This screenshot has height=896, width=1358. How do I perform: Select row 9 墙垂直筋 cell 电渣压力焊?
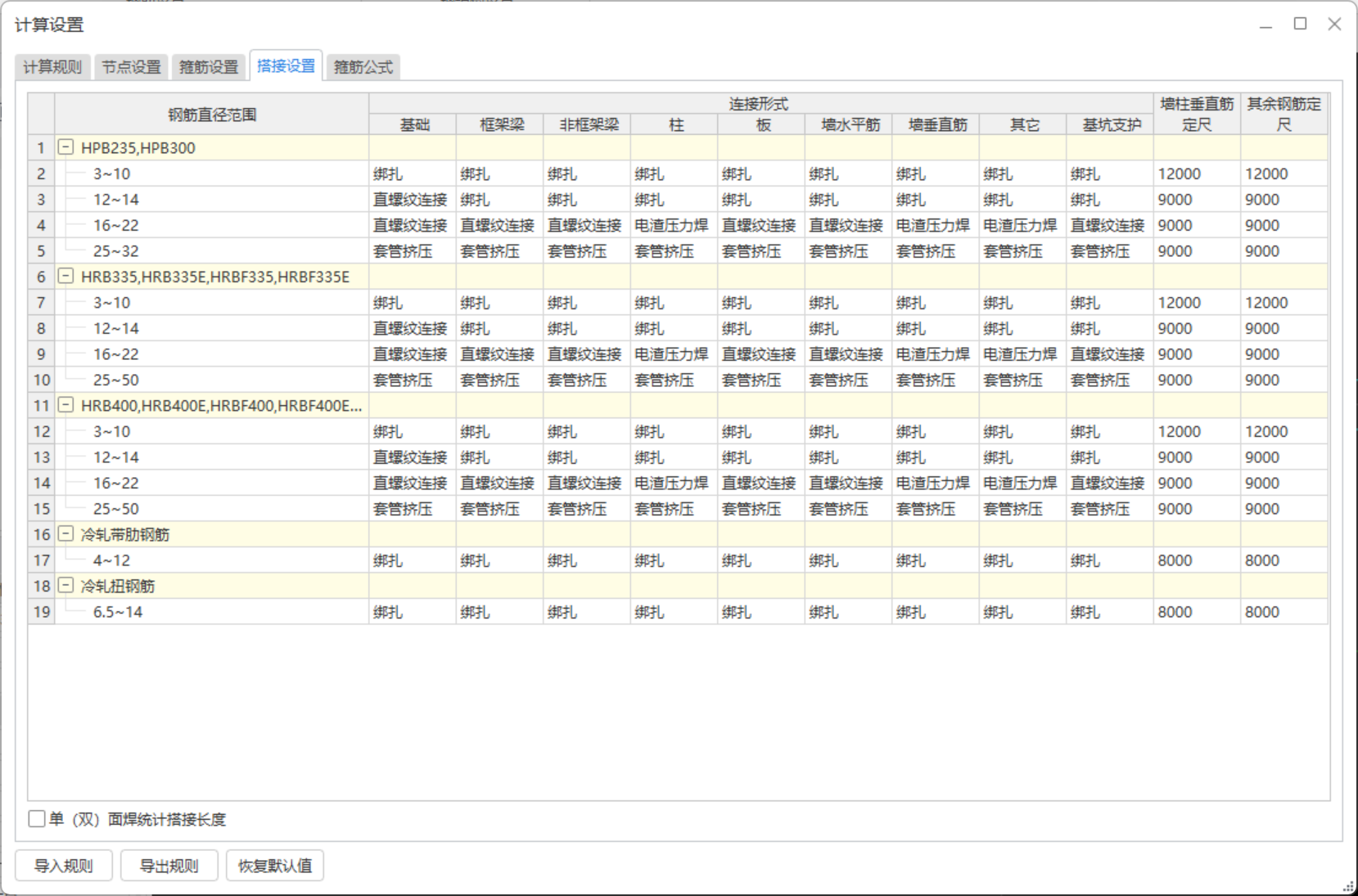[x=936, y=354]
